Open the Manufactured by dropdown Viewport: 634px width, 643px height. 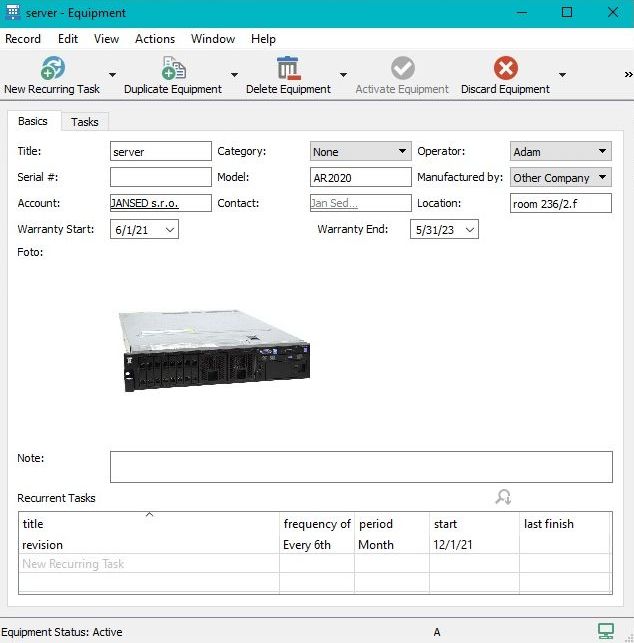[602, 178]
